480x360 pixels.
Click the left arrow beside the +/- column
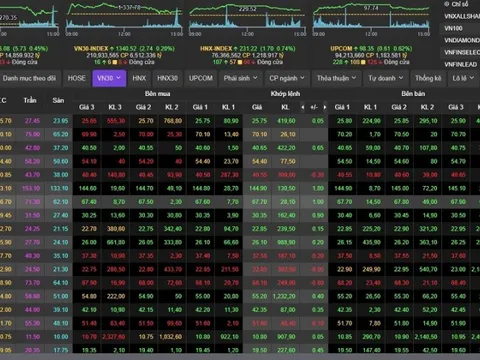[303, 107]
